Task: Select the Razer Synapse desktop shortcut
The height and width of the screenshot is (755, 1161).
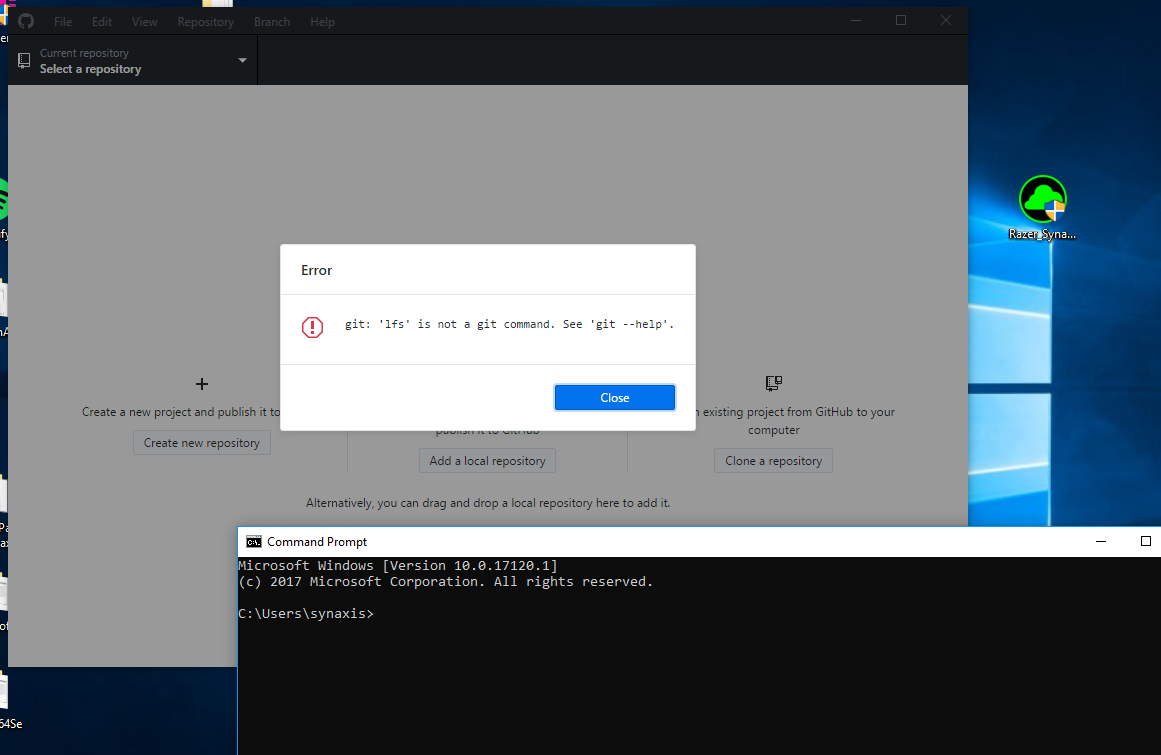Action: (1043, 208)
